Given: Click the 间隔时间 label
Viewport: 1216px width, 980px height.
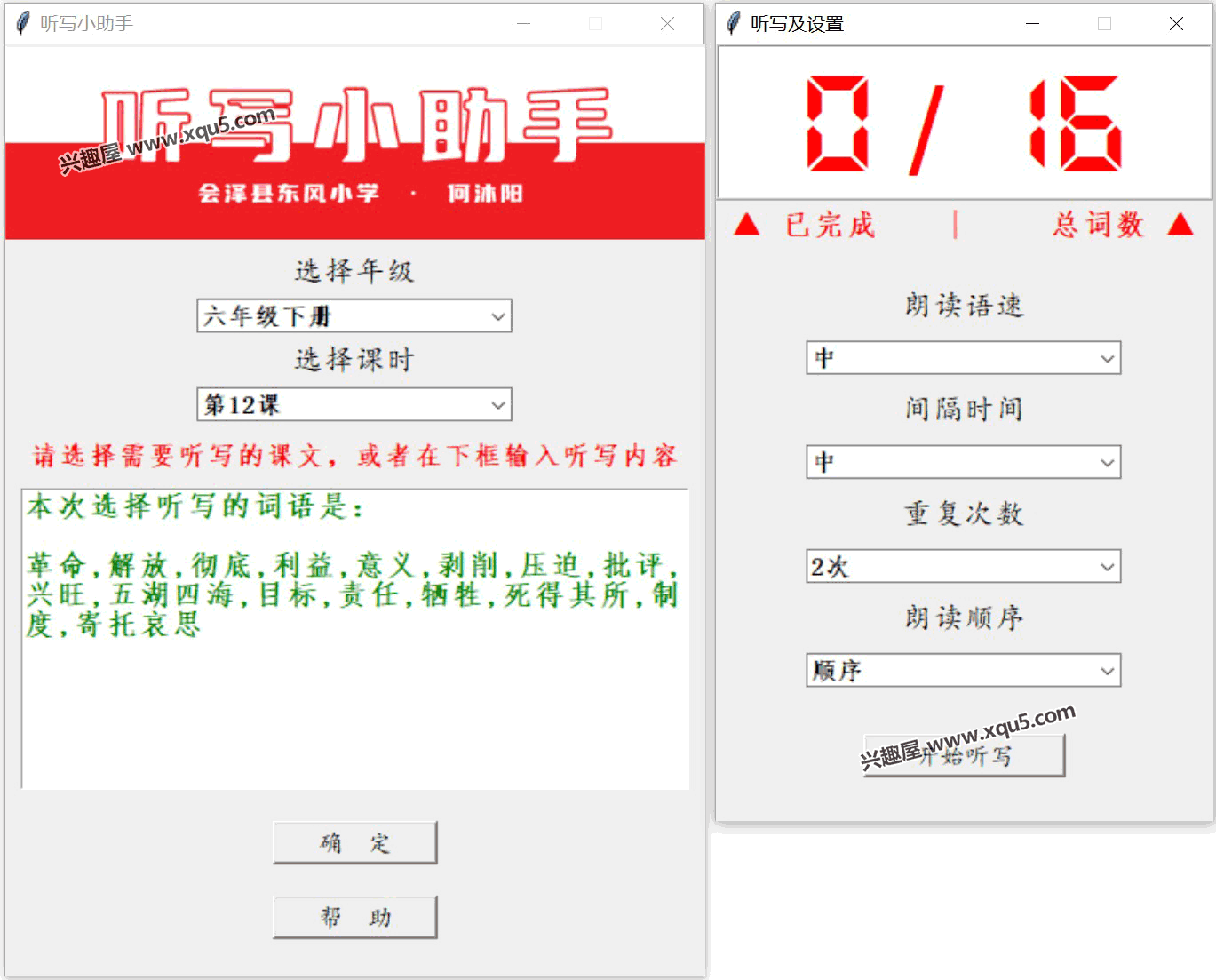Looking at the screenshot, I should [964, 409].
